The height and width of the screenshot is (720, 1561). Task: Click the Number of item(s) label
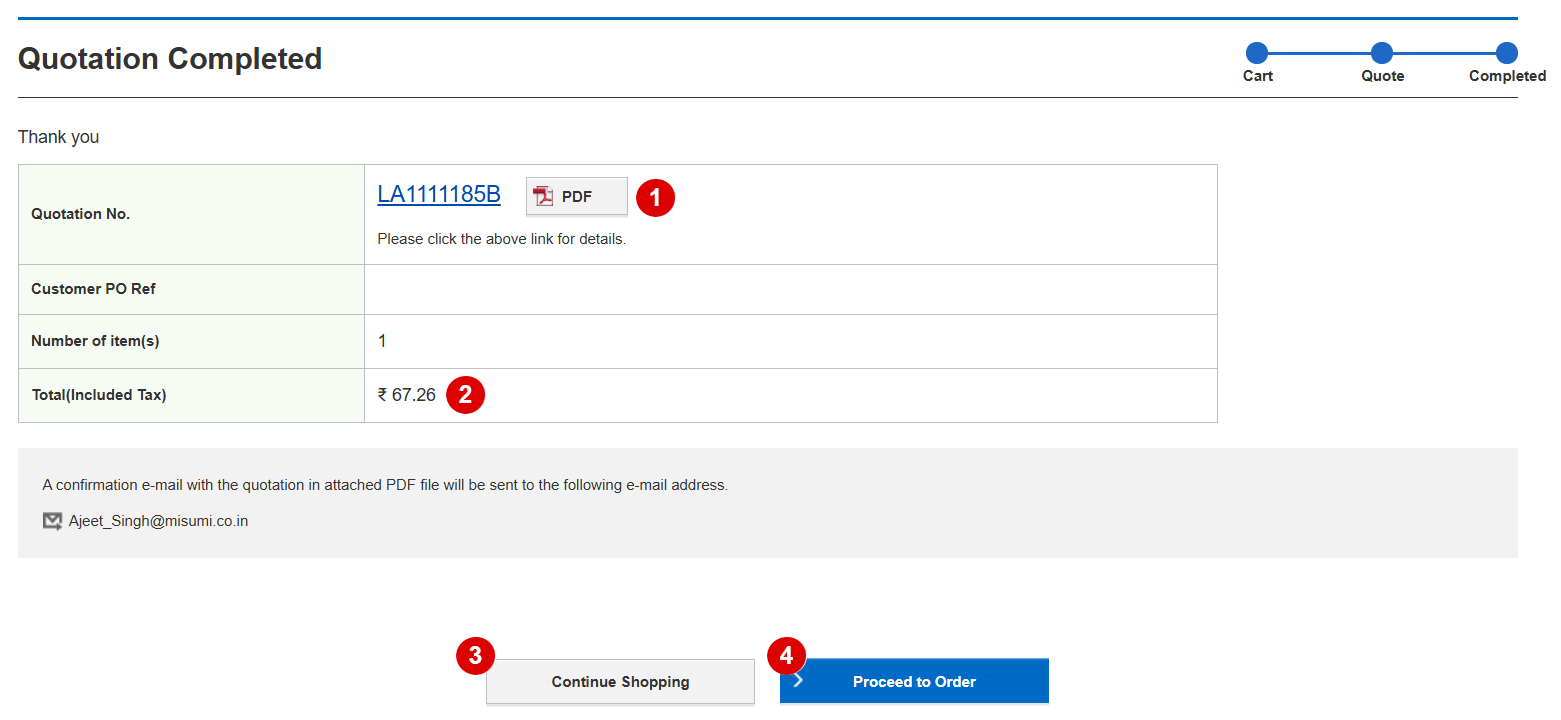click(95, 341)
